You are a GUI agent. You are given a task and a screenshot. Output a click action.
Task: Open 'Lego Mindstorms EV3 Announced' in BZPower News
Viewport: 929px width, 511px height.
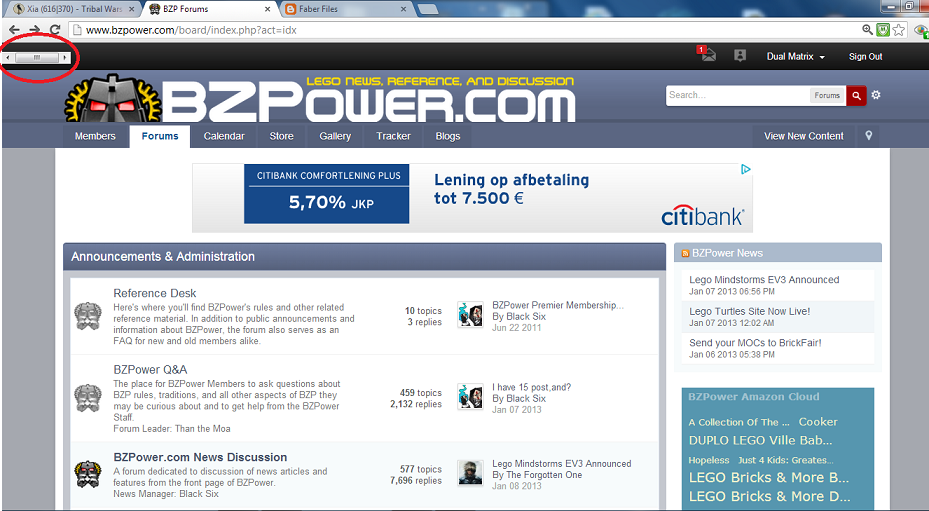tap(764, 280)
